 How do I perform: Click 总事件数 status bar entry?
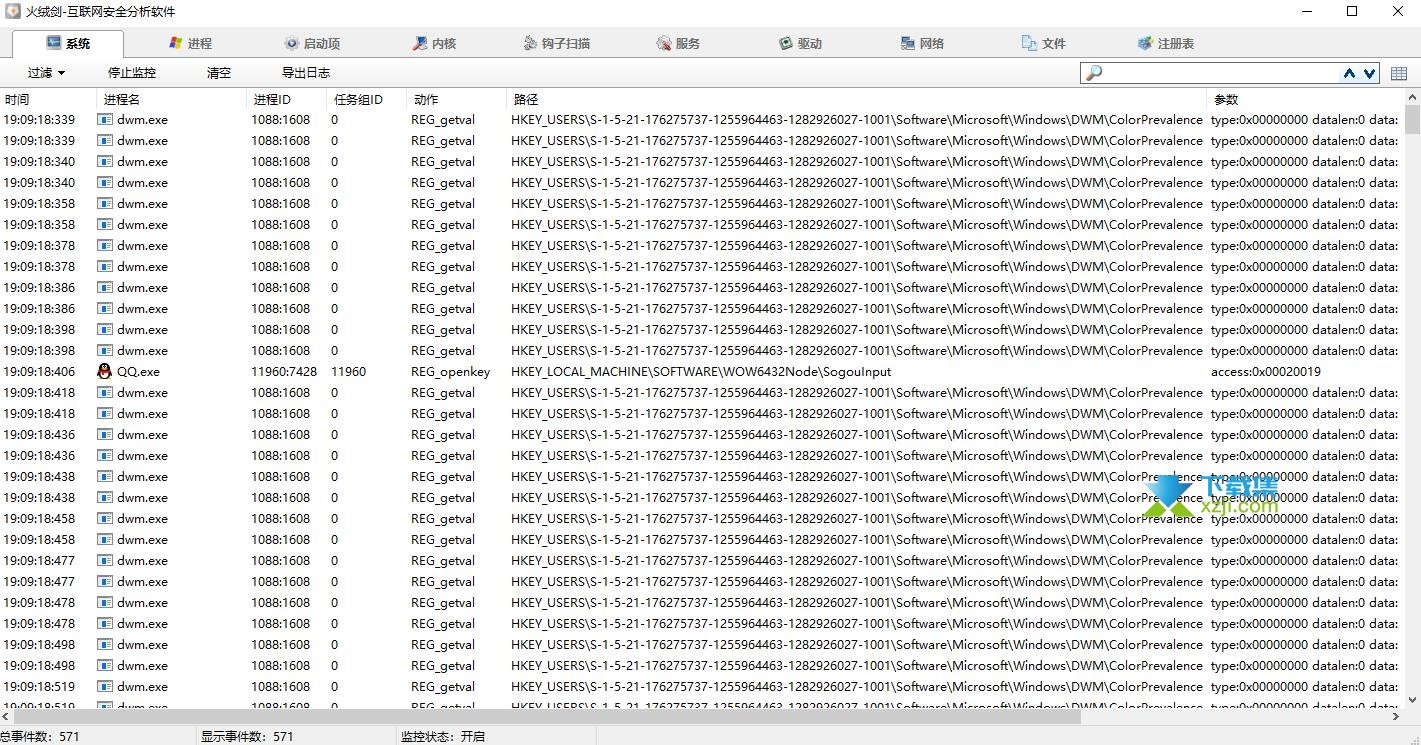pyautogui.click(x=40, y=736)
